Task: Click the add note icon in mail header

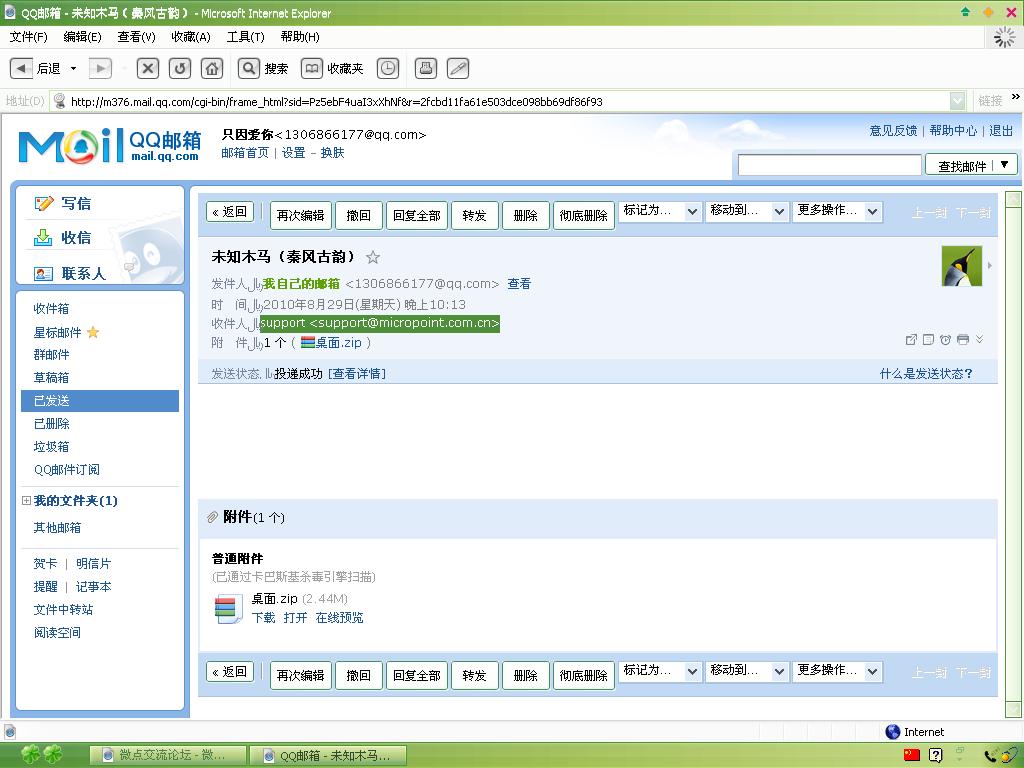Action: tap(928, 340)
